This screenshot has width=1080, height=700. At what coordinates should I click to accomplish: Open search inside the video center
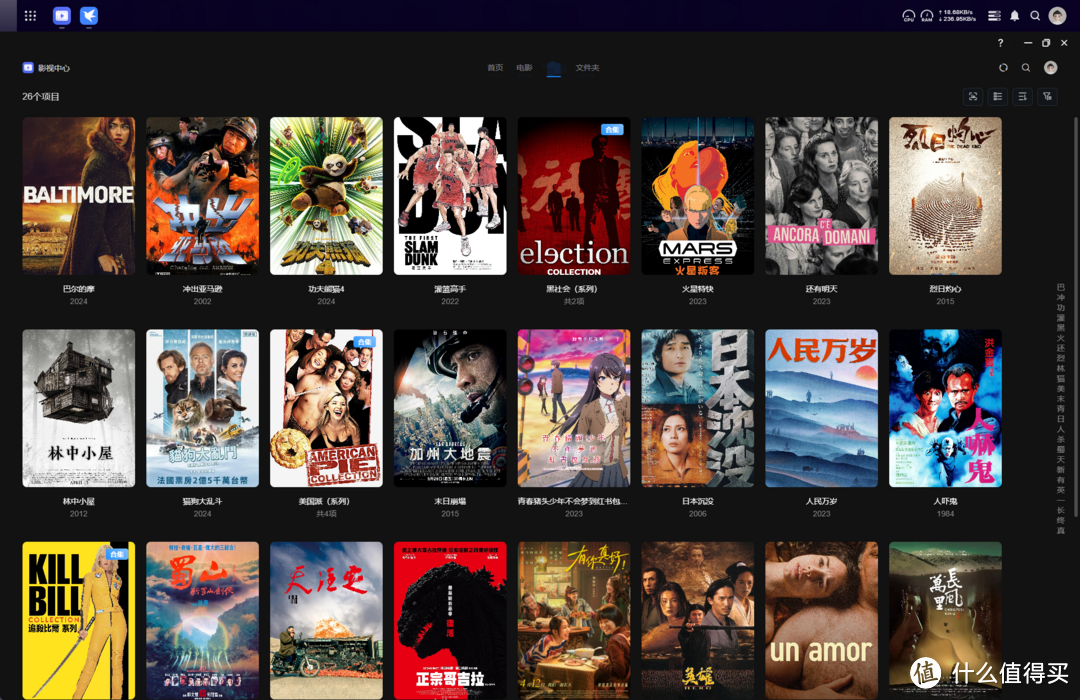pyautogui.click(x=1026, y=68)
